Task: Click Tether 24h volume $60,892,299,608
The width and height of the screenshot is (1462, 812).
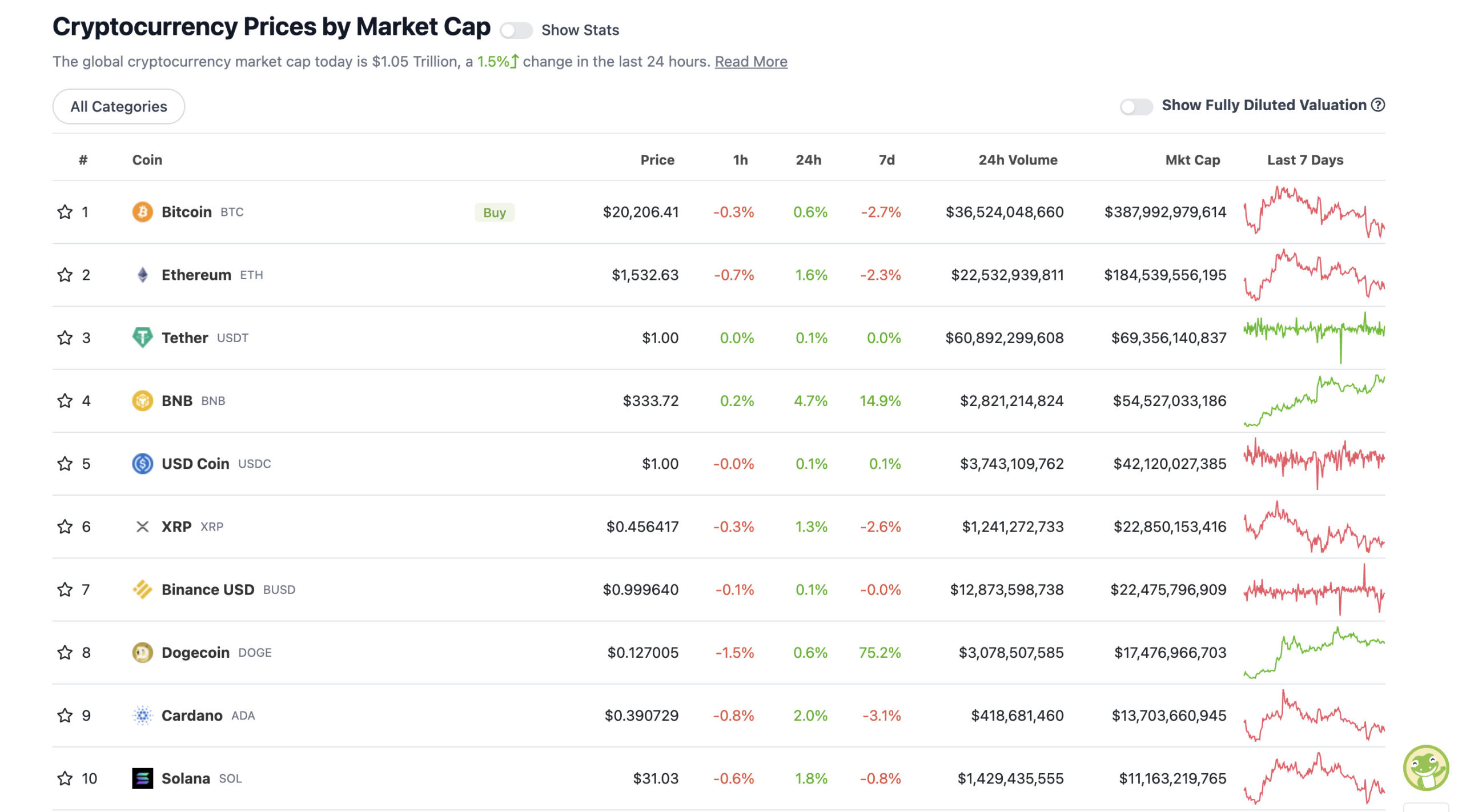Action: (1005, 337)
